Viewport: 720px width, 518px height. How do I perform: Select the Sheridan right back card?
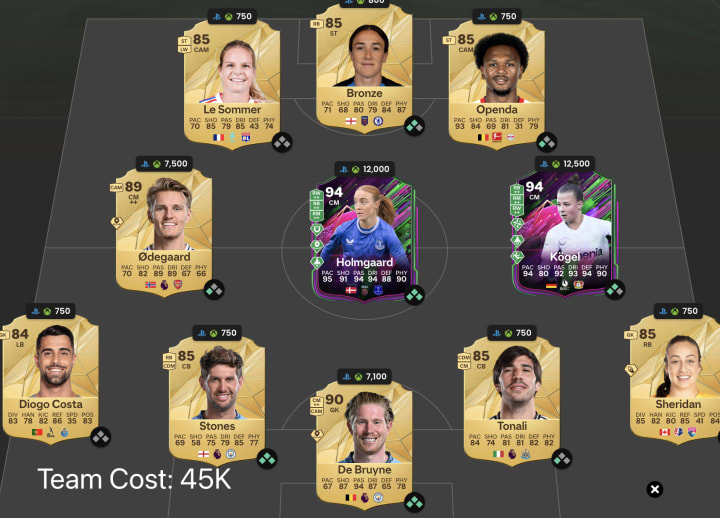674,379
